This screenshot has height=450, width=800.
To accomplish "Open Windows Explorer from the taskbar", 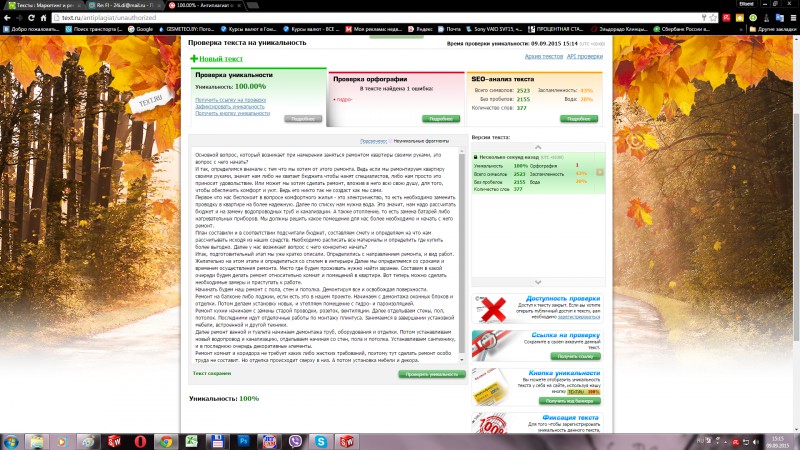I will pyautogui.click(x=37, y=441).
